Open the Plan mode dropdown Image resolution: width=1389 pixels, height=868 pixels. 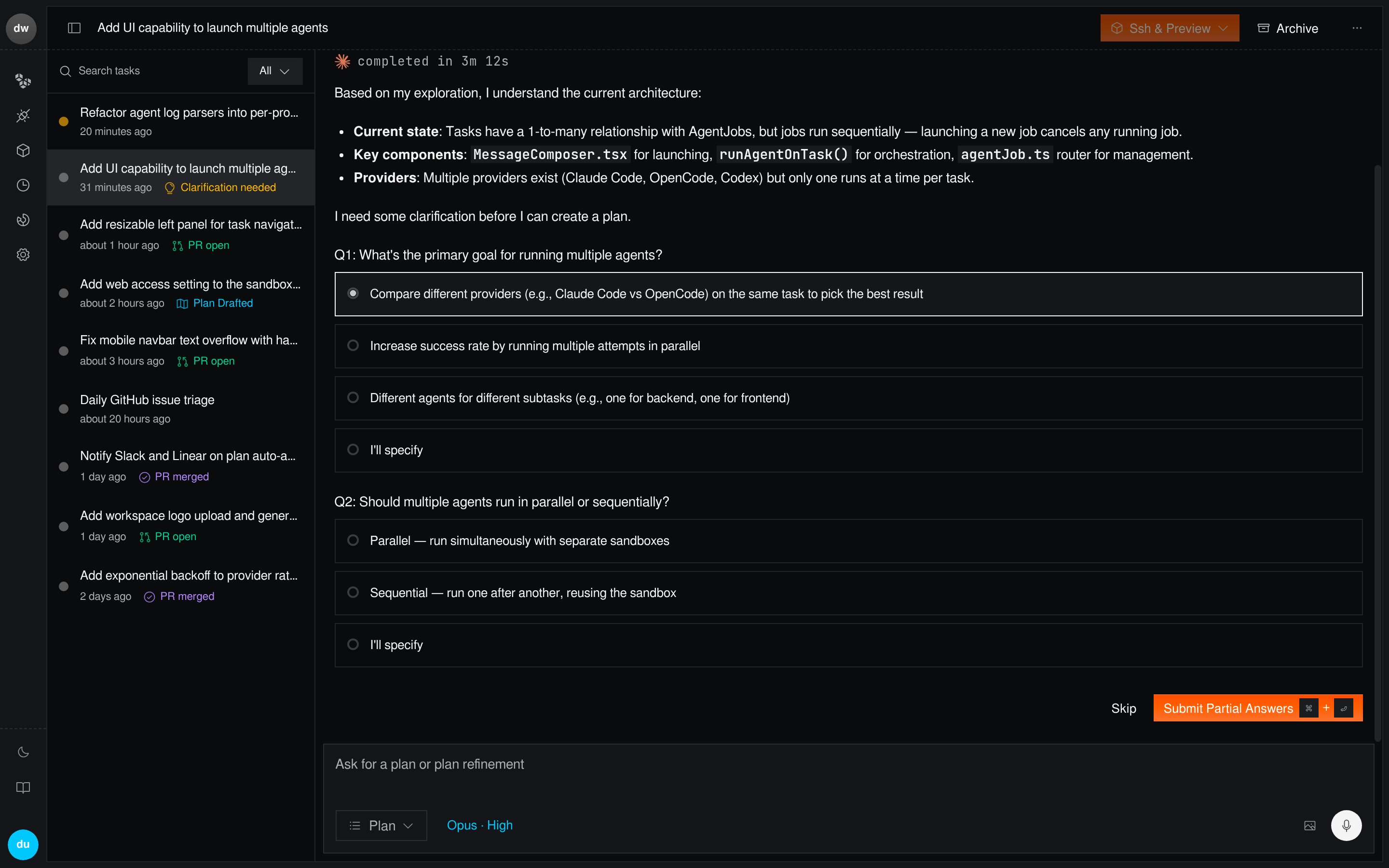381,826
